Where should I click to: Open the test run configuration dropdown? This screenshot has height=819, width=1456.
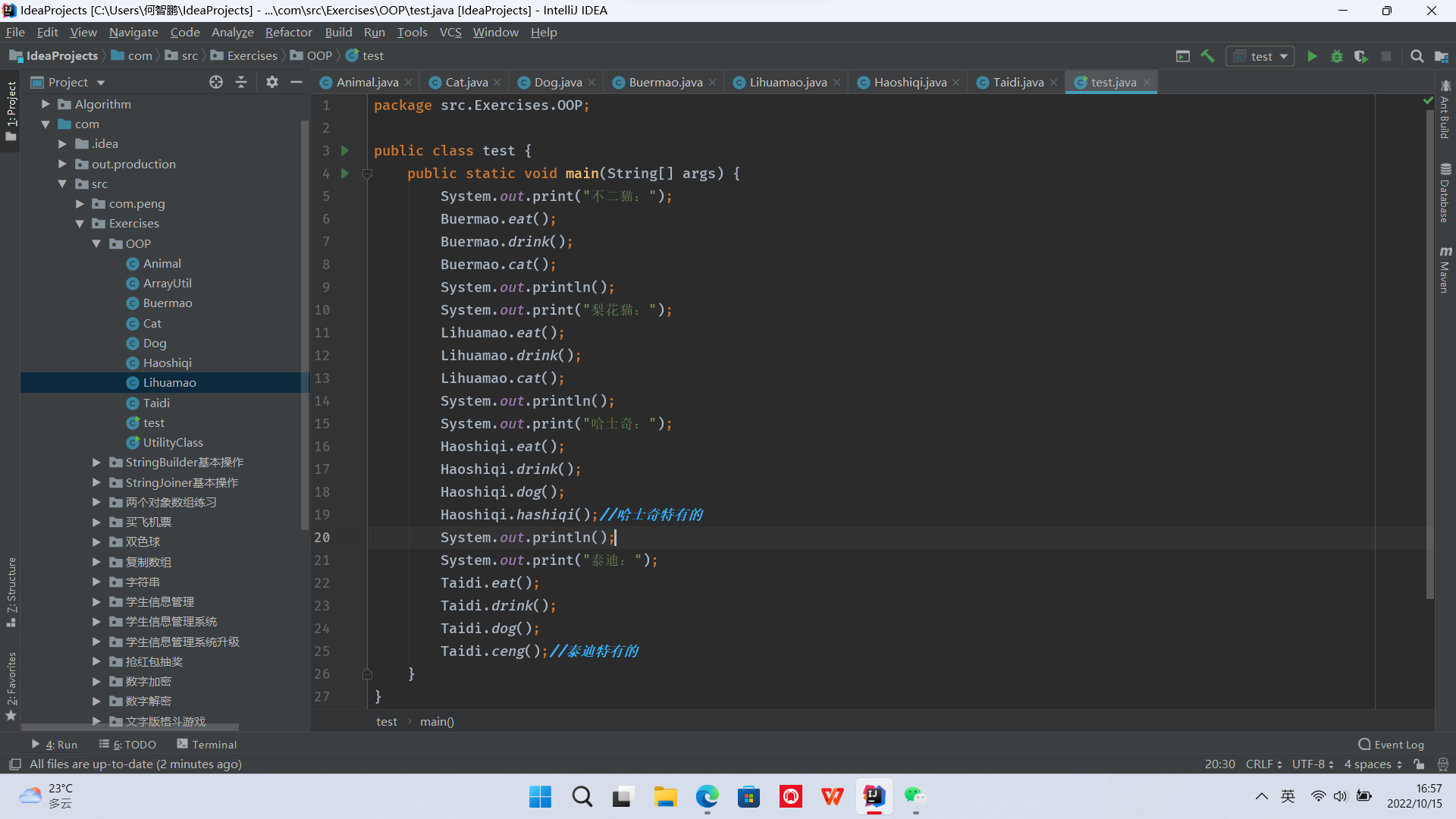pyautogui.click(x=1261, y=56)
